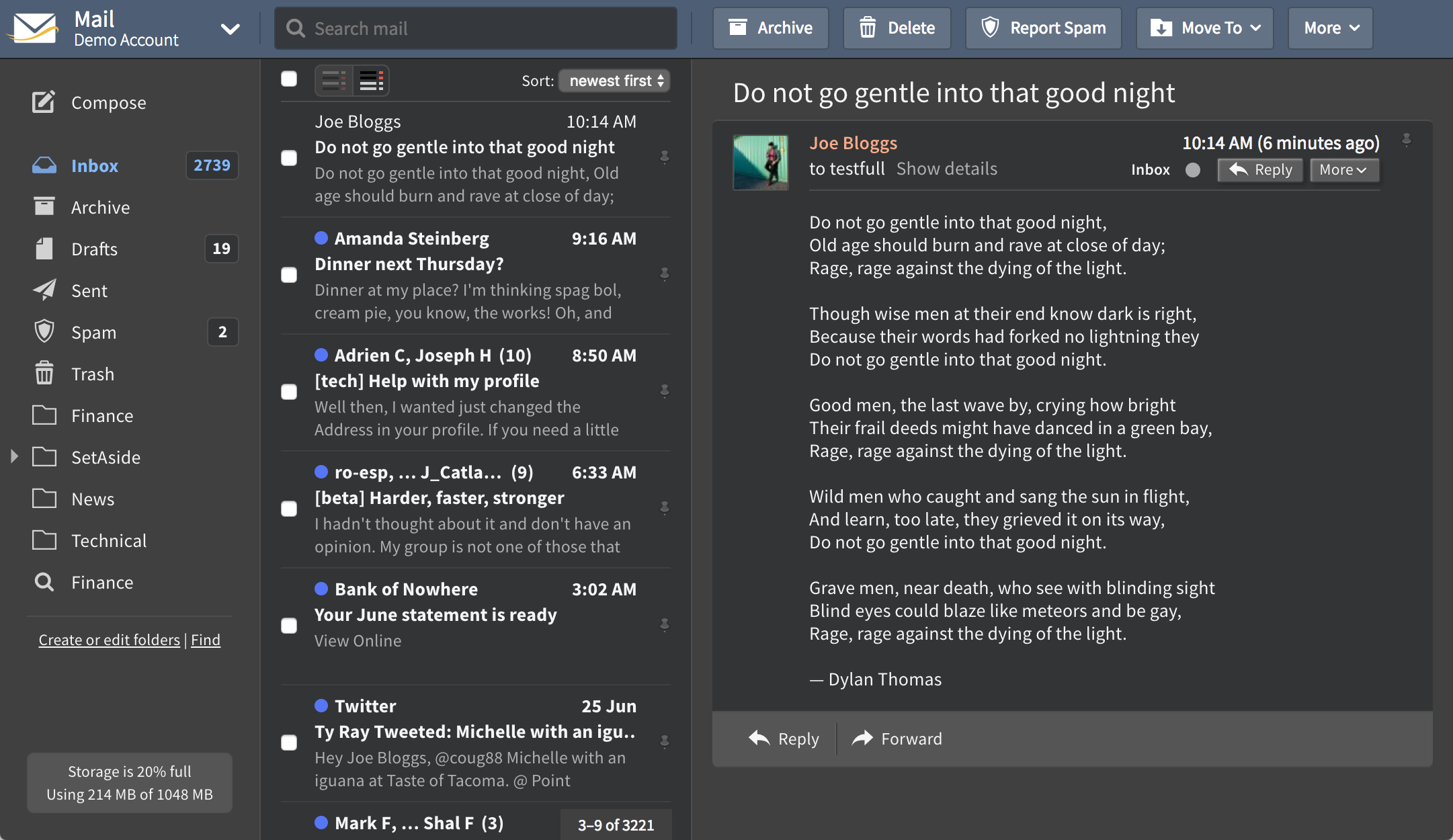Open the Move To menu

1204,28
